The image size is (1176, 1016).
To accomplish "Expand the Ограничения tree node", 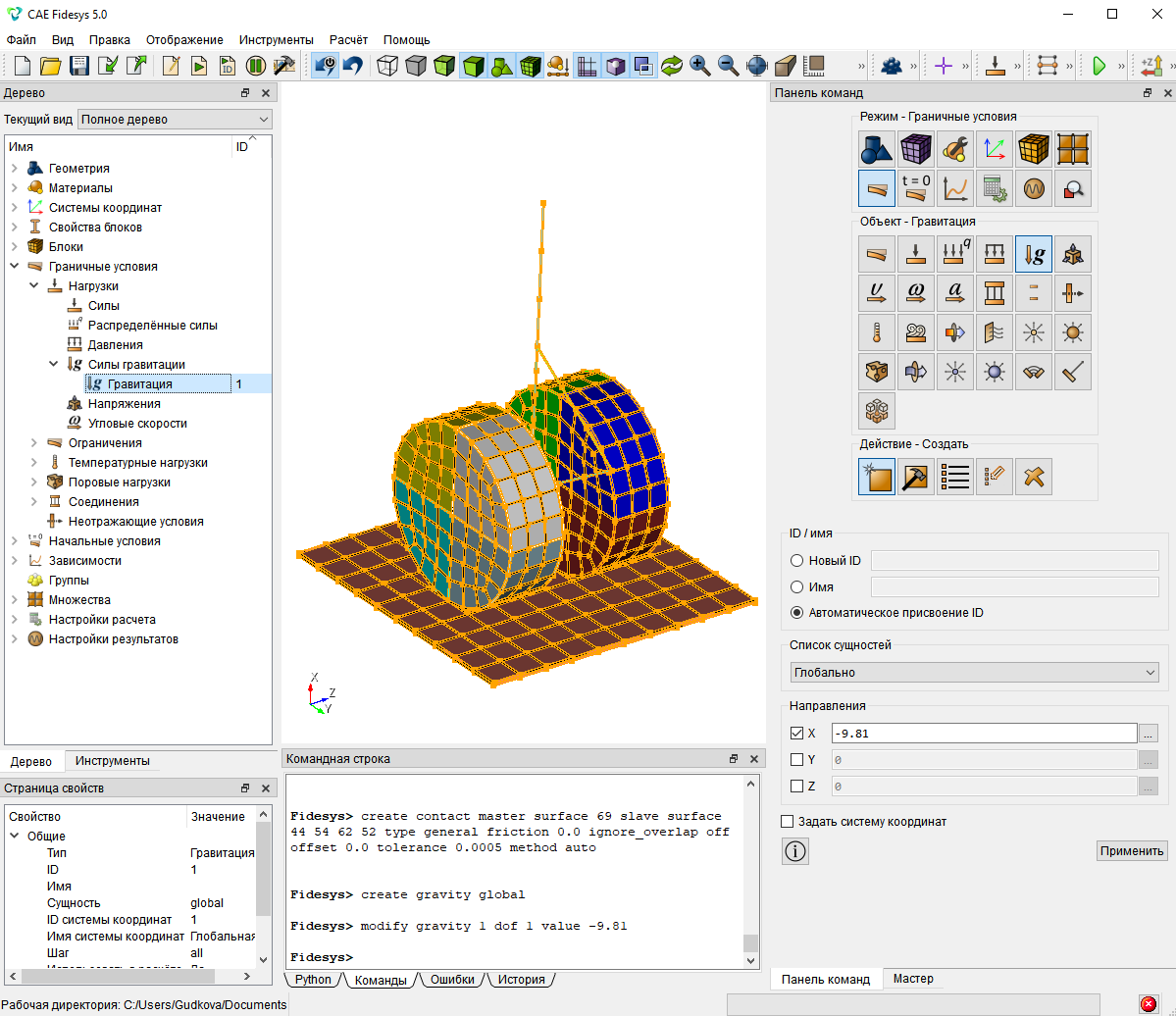I will [x=33, y=442].
